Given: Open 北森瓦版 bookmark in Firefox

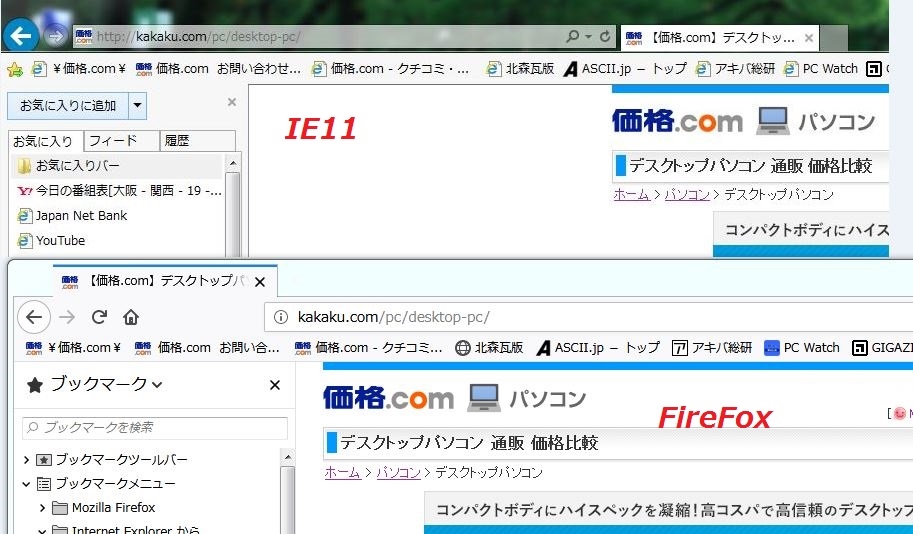Looking at the screenshot, I should [x=489, y=348].
